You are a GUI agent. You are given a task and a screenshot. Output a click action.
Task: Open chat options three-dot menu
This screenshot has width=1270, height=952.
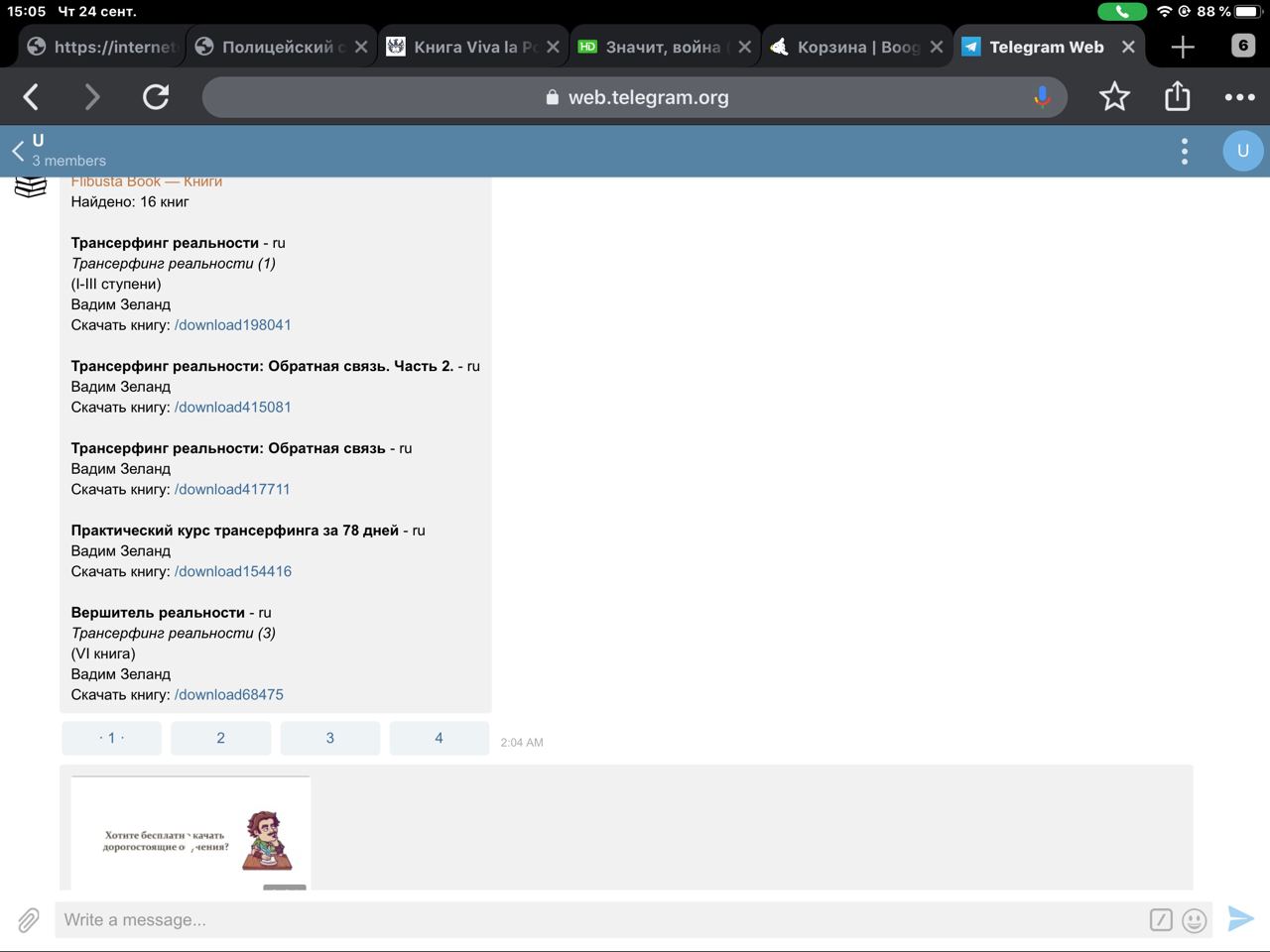[x=1184, y=151]
